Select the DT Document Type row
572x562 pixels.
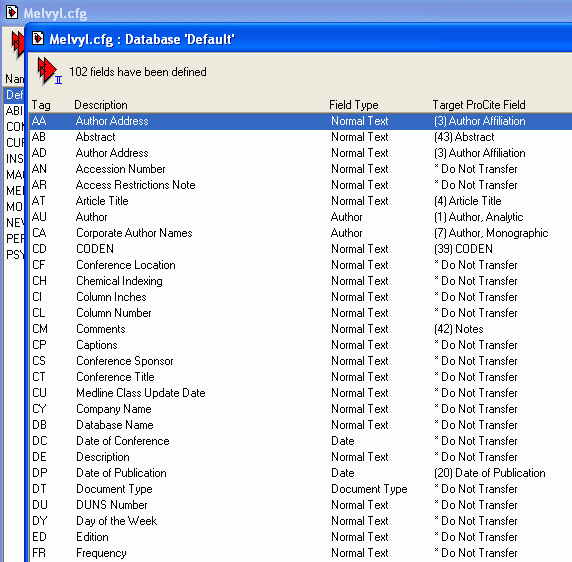tap(301, 489)
